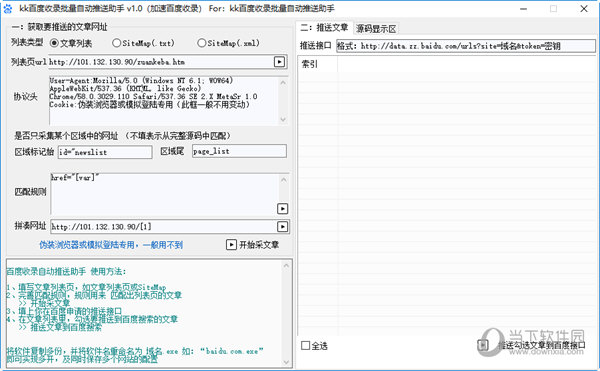Viewport: 600px width, 371px height.
Task: Click the down arrow of the usage instructions scrollbar
Action: [x=286, y=362]
